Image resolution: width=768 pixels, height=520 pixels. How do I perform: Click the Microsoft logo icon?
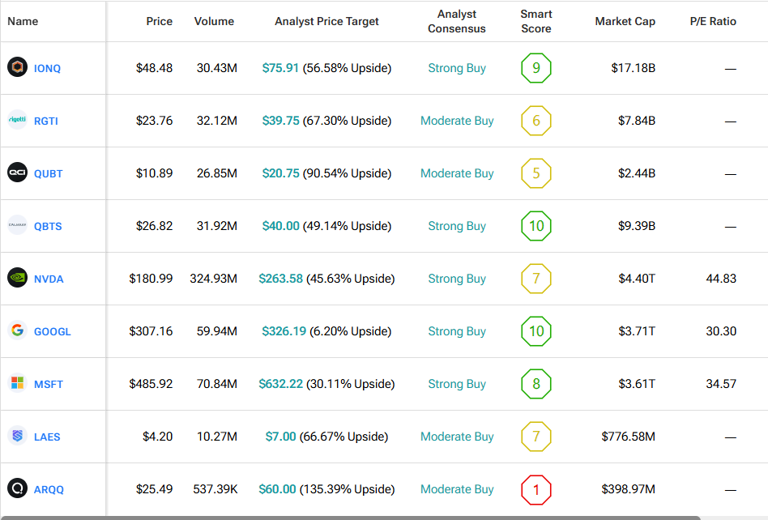coord(17,384)
